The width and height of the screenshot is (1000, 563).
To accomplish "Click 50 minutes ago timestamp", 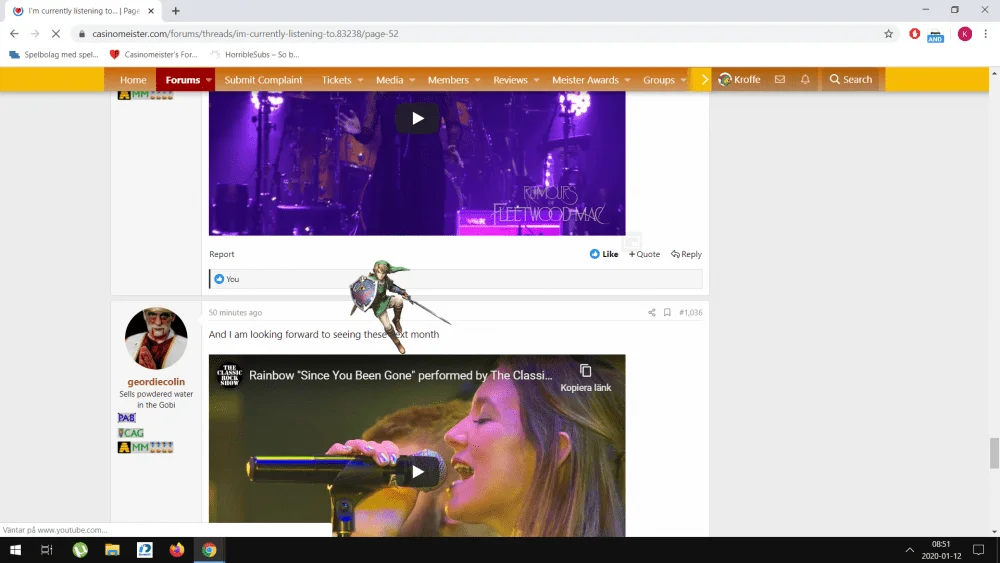I will coord(235,312).
